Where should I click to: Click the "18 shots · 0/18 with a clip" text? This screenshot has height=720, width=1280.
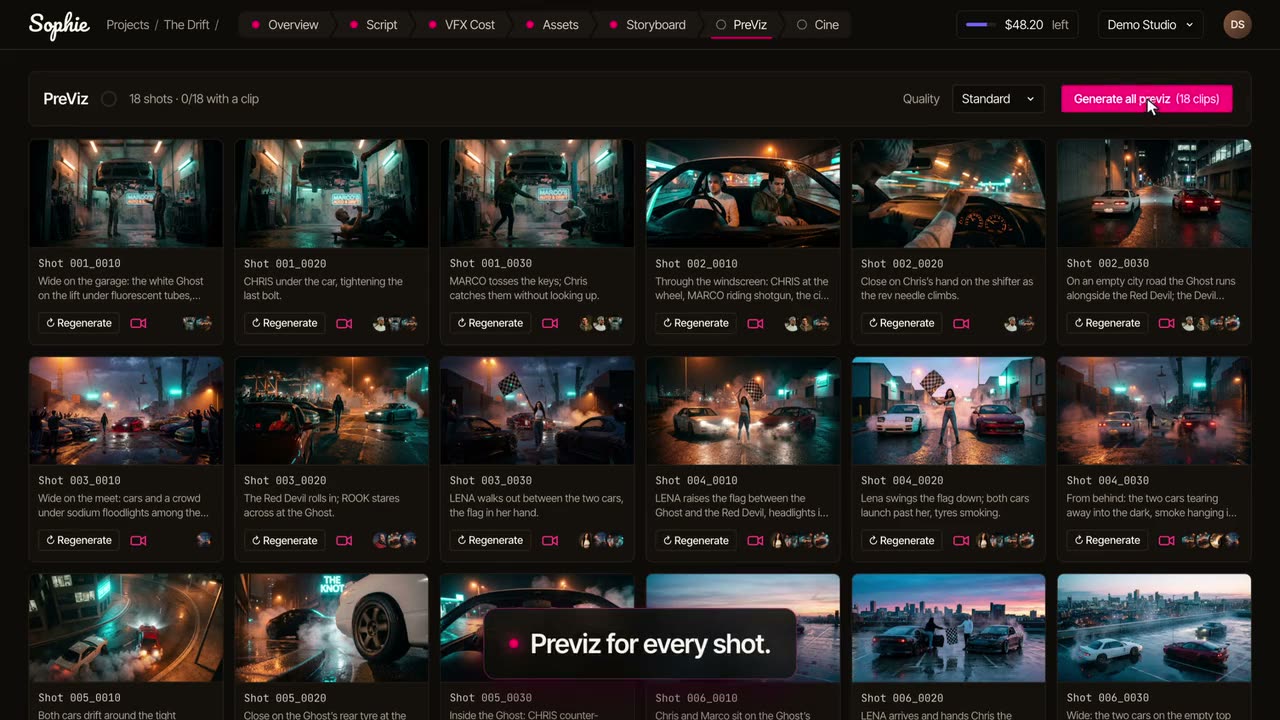[194, 99]
